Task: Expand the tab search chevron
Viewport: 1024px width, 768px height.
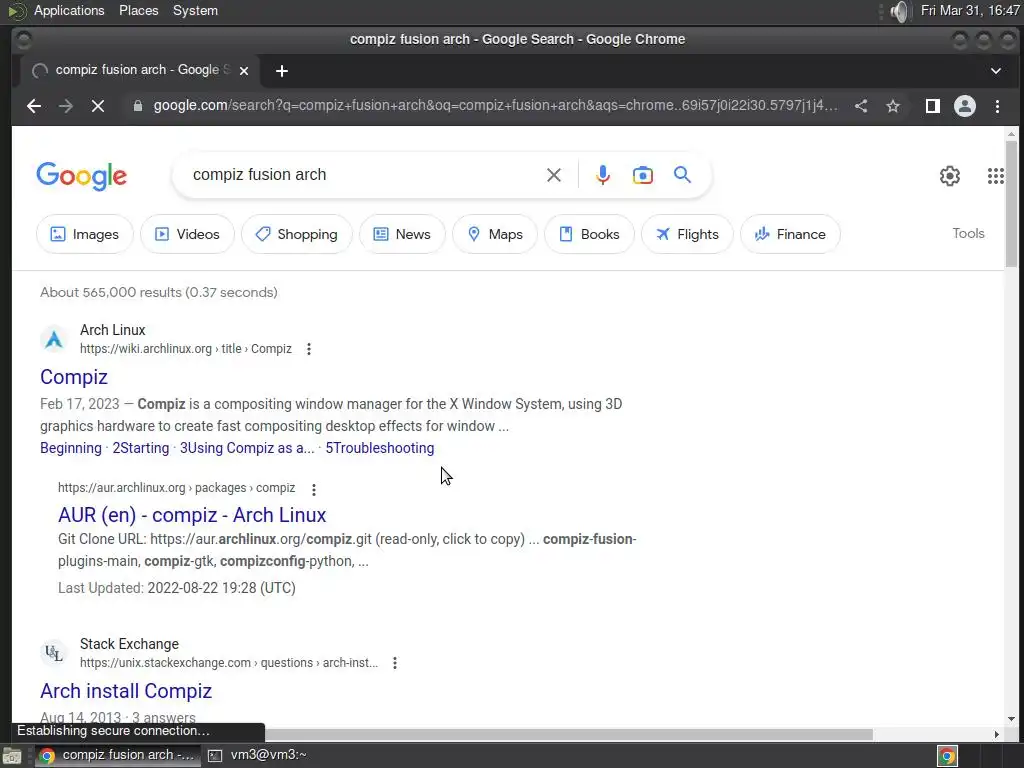Action: 996,71
